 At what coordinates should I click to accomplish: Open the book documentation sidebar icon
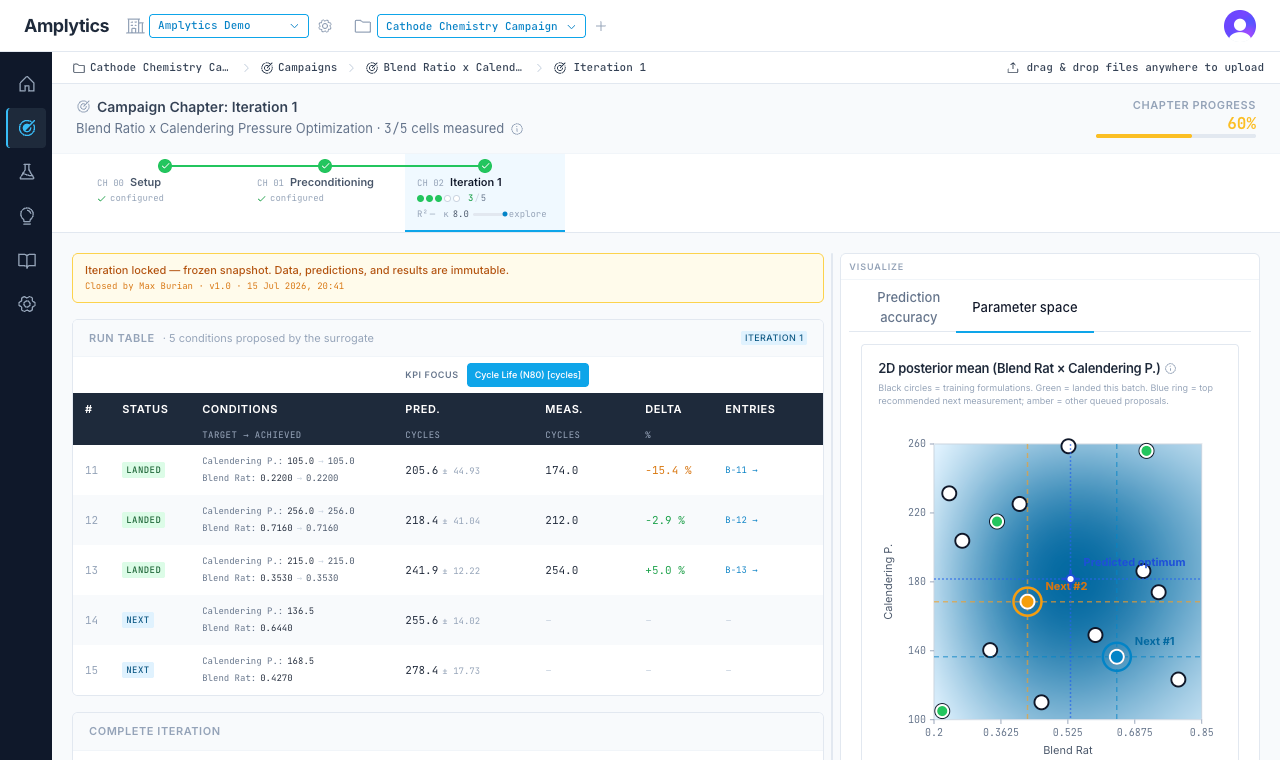tap(27, 260)
